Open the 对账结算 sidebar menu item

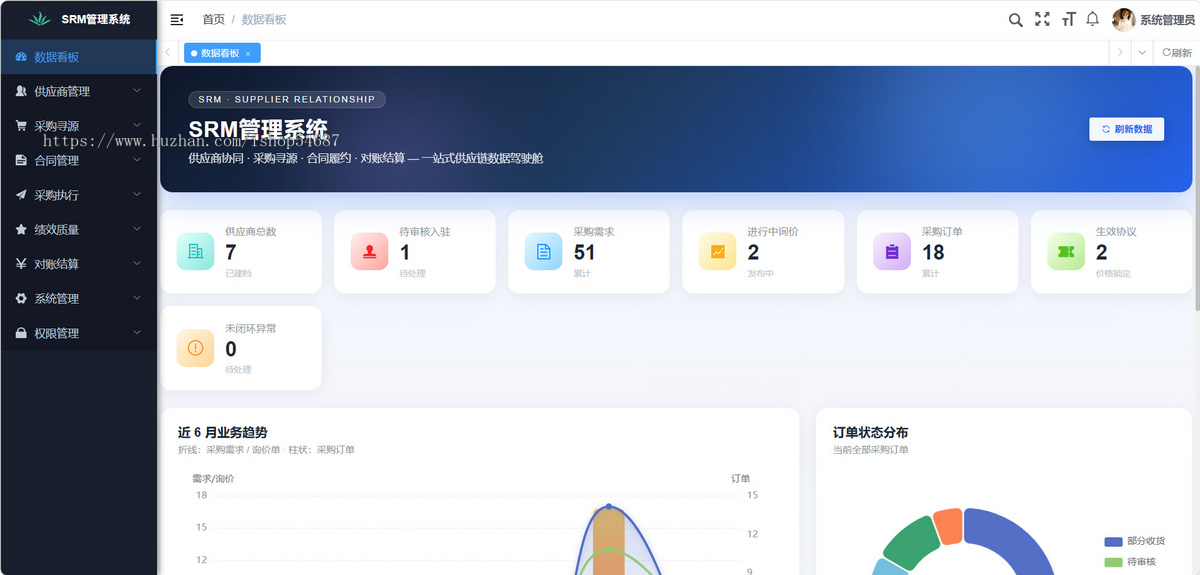tap(78, 264)
